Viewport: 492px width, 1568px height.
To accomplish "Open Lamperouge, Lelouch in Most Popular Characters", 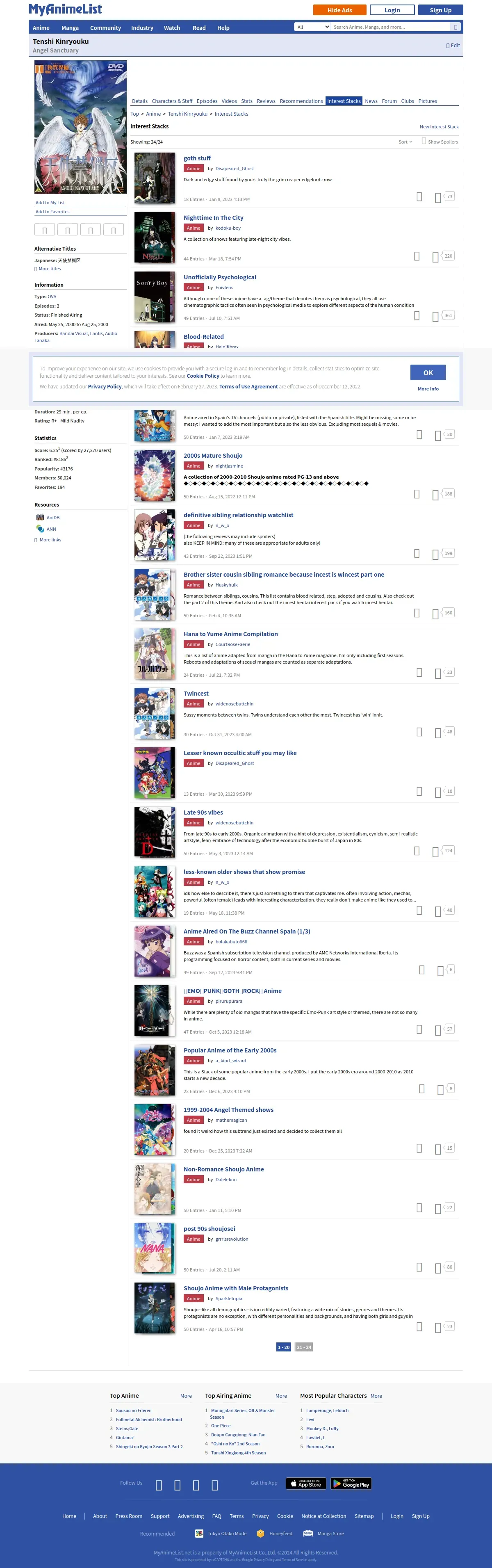I will tap(327, 1411).
